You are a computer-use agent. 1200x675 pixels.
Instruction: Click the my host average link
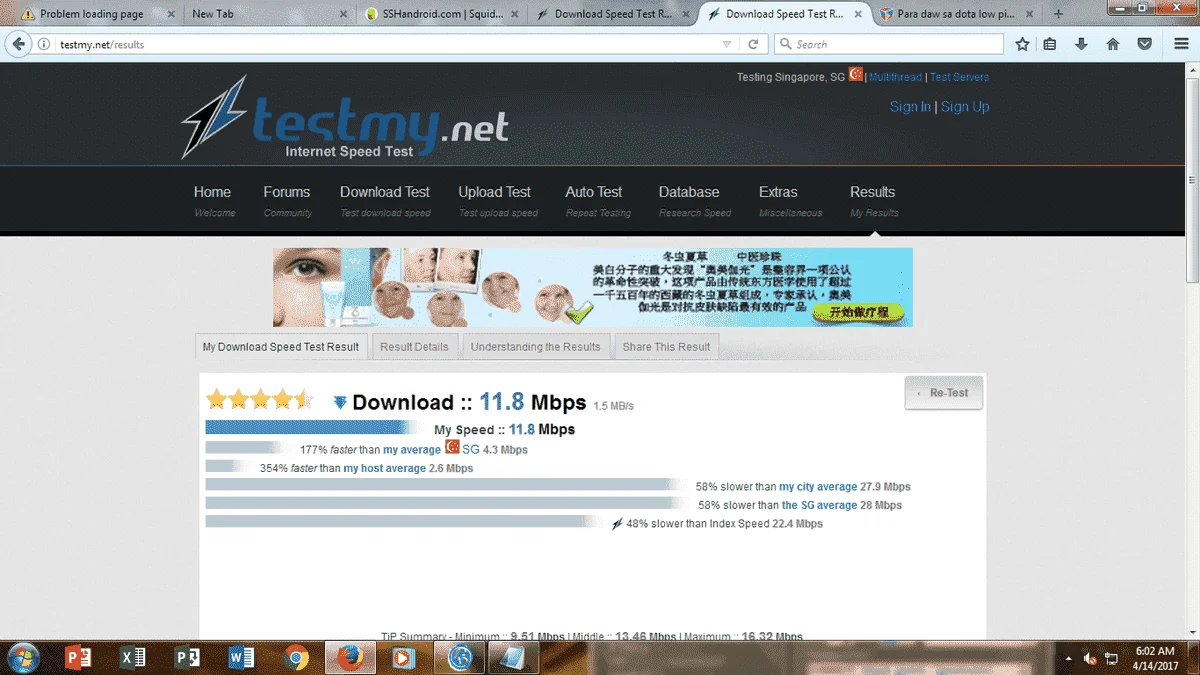385,468
